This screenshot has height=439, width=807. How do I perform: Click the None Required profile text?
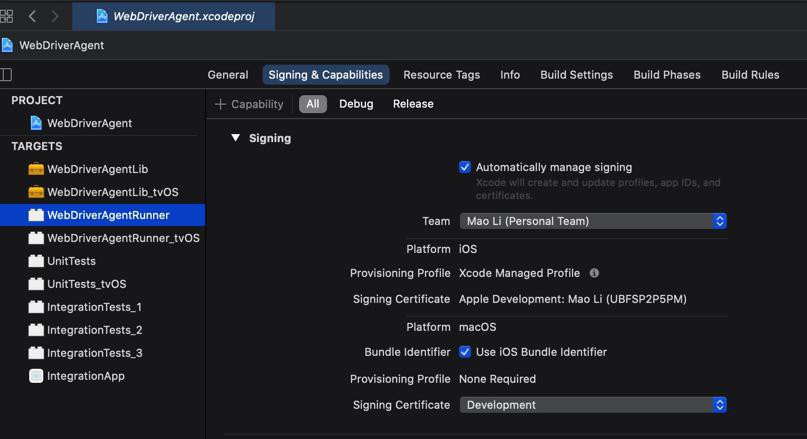497,379
